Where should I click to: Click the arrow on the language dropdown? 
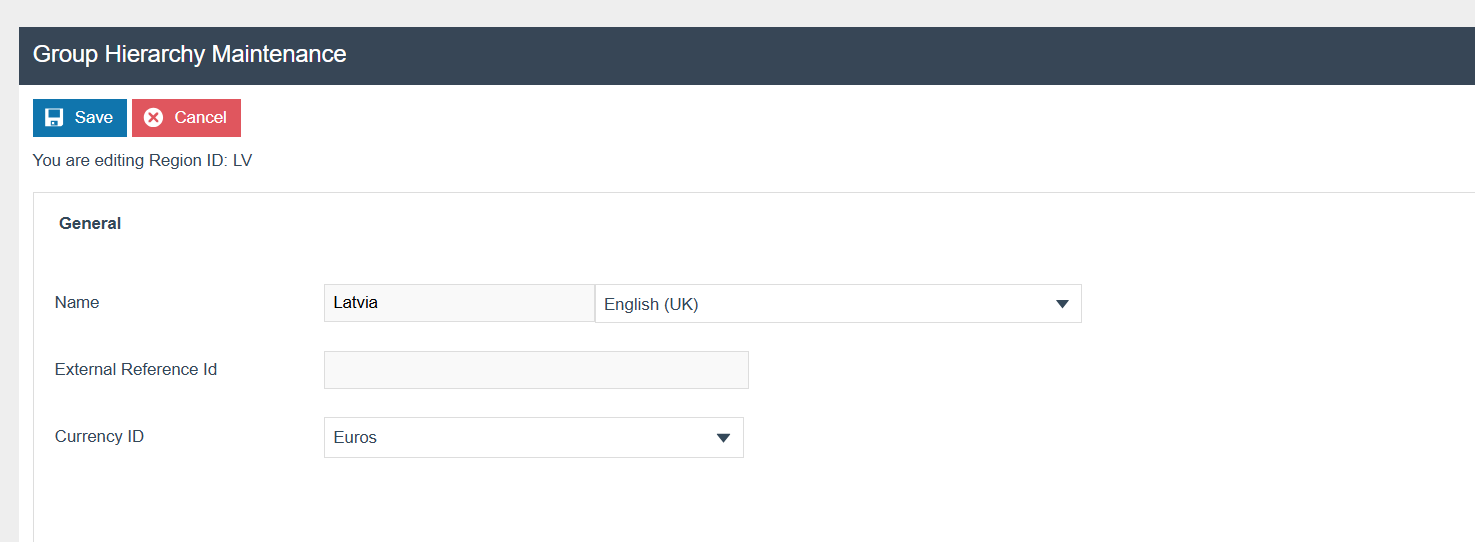1062,304
